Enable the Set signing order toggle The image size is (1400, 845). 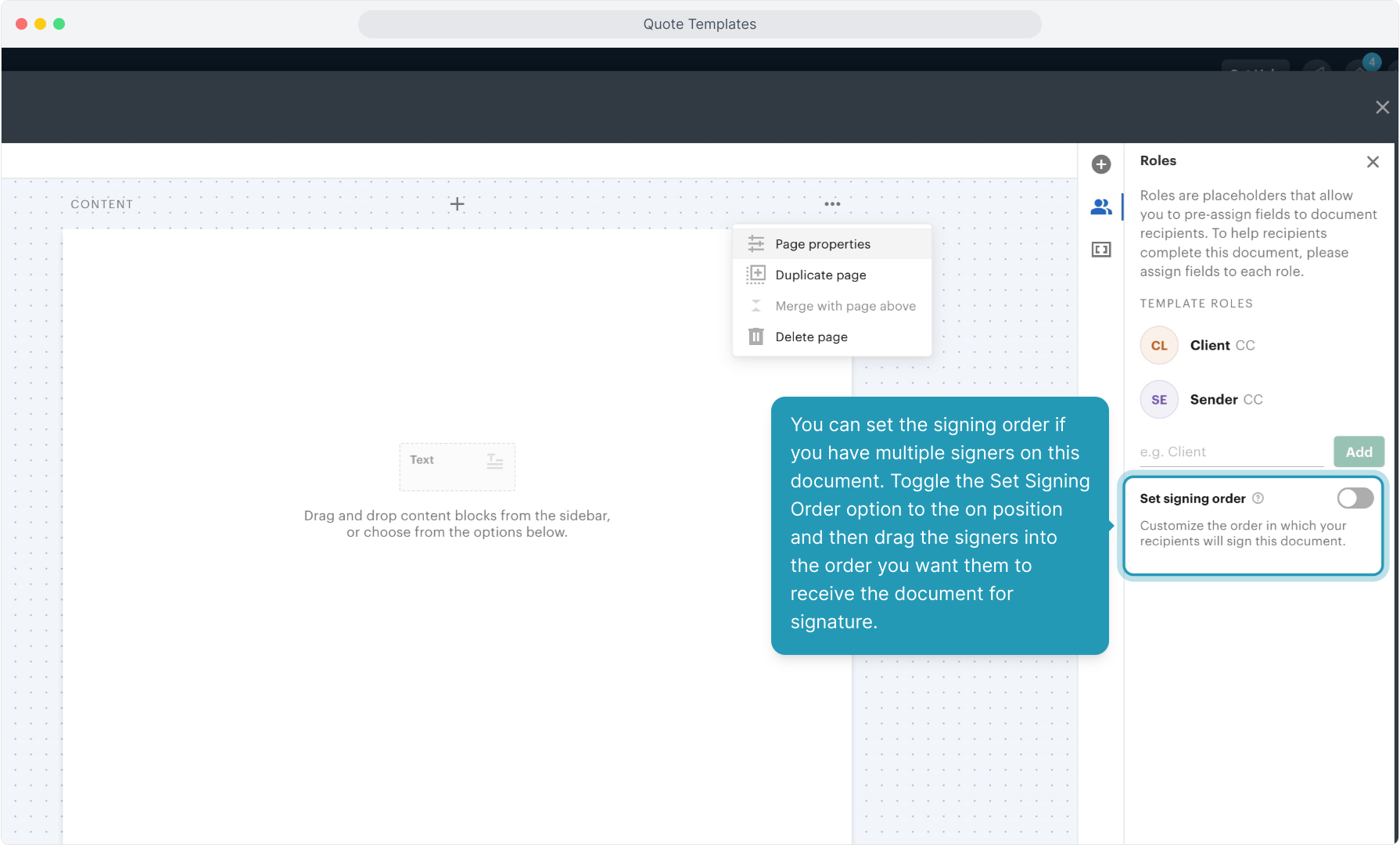click(1355, 498)
